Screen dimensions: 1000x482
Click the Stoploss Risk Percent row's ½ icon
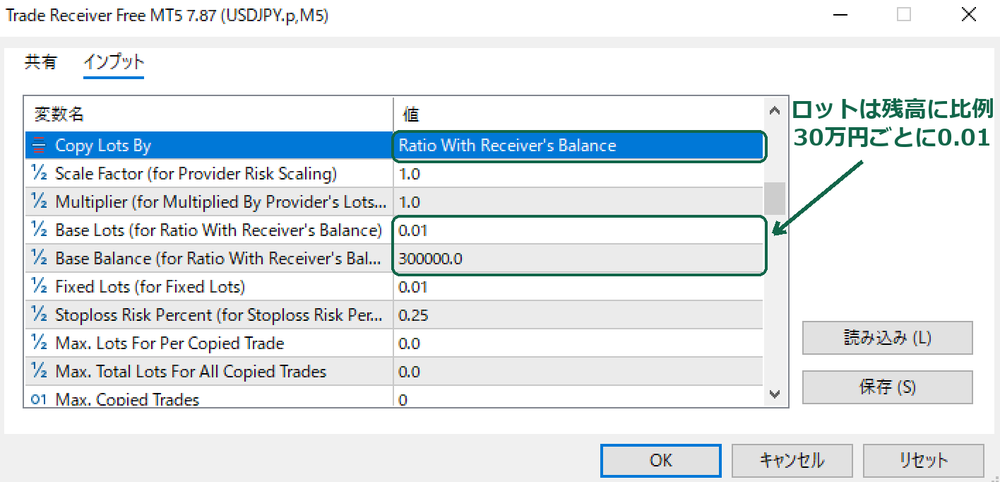click(x=39, y=315)
